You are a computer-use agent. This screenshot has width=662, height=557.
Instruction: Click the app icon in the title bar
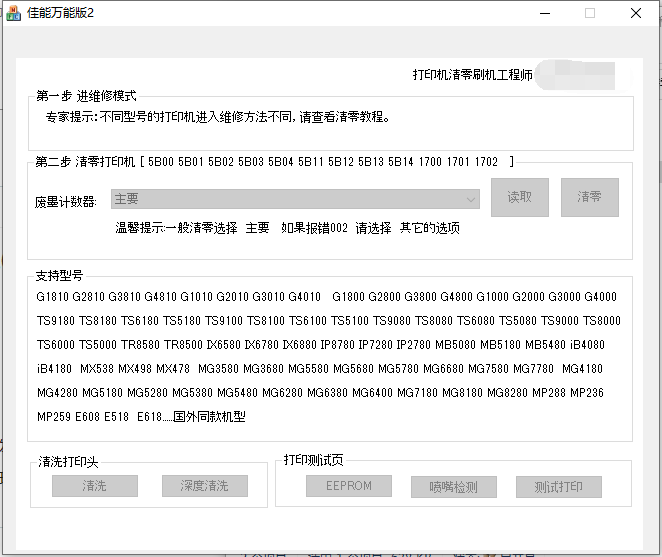click(13, 14)
